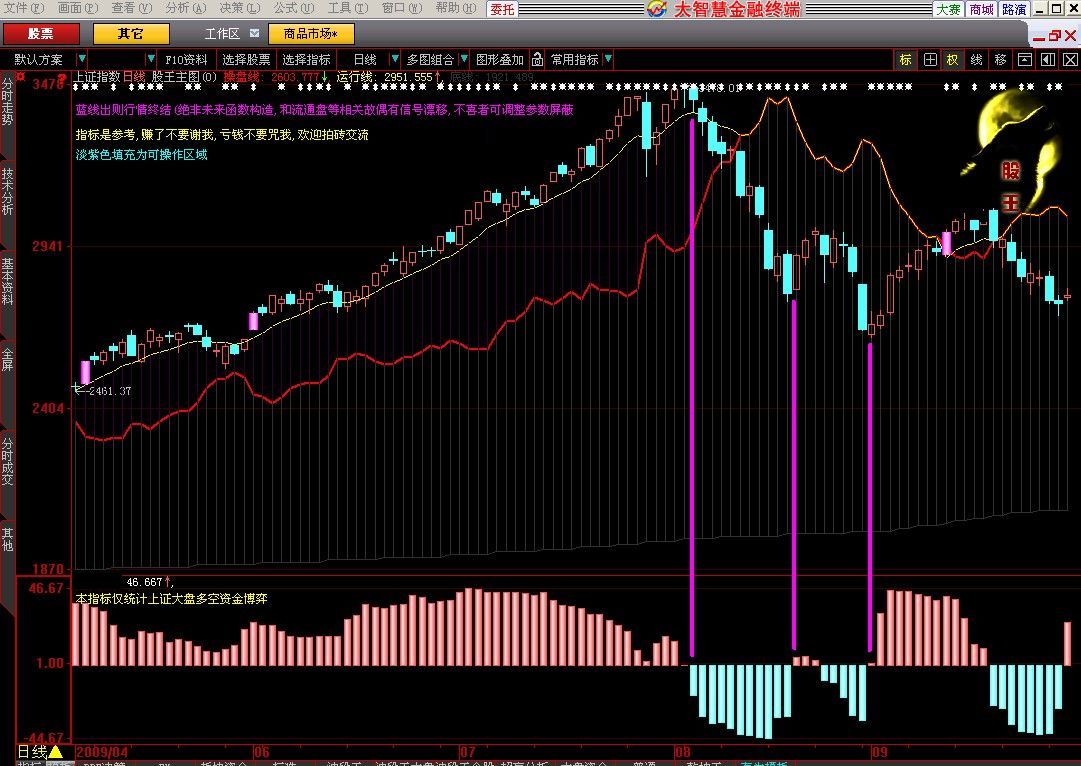The width and height of the screenshot is (1081, 766).
Task: Click the 2461.37 low price label
Action: pyautogui.click(x=110, y=391)
